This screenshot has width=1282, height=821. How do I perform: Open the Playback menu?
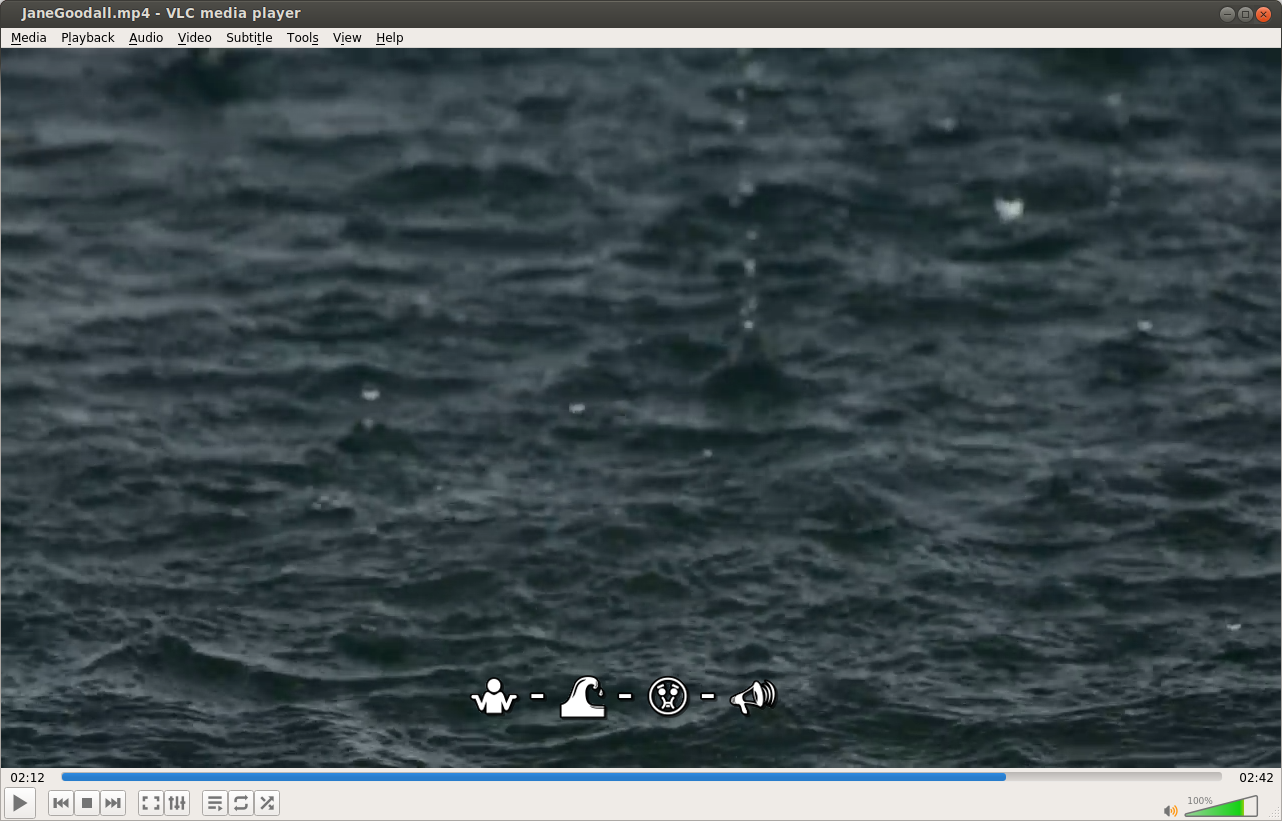[88, 38]
